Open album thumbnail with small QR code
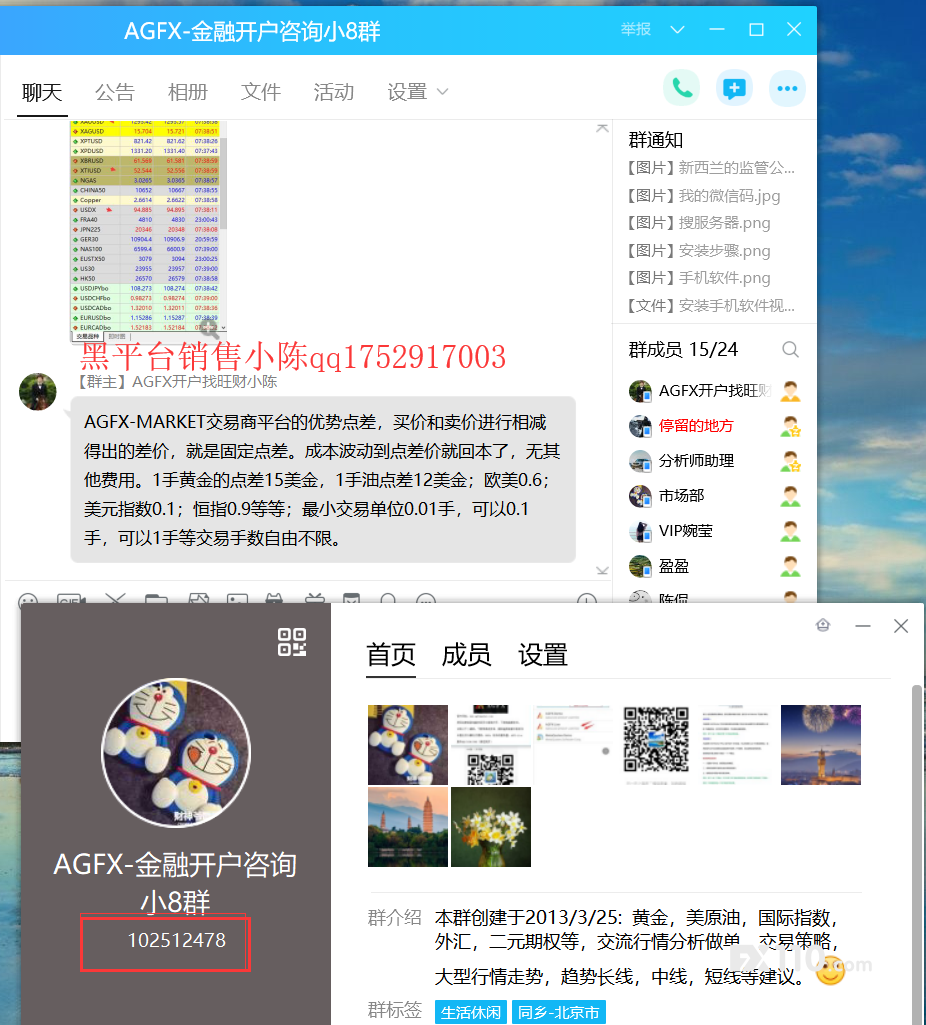The width and height of the screenshot is (926, 1025). [491, 745]
